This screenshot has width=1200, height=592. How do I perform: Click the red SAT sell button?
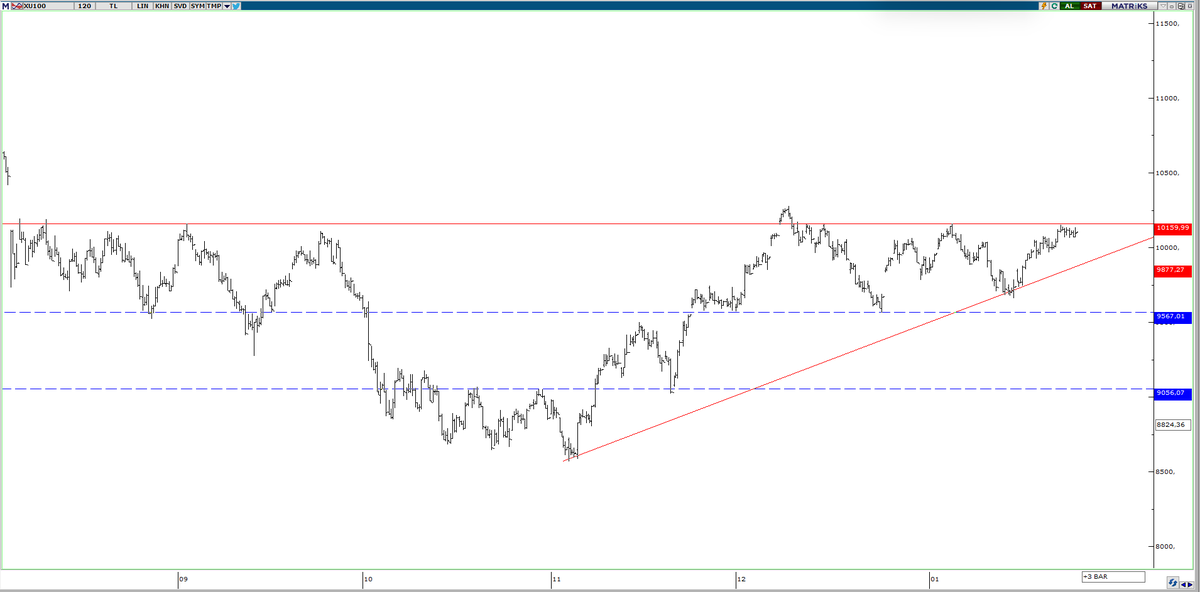tap(1090, 6)
